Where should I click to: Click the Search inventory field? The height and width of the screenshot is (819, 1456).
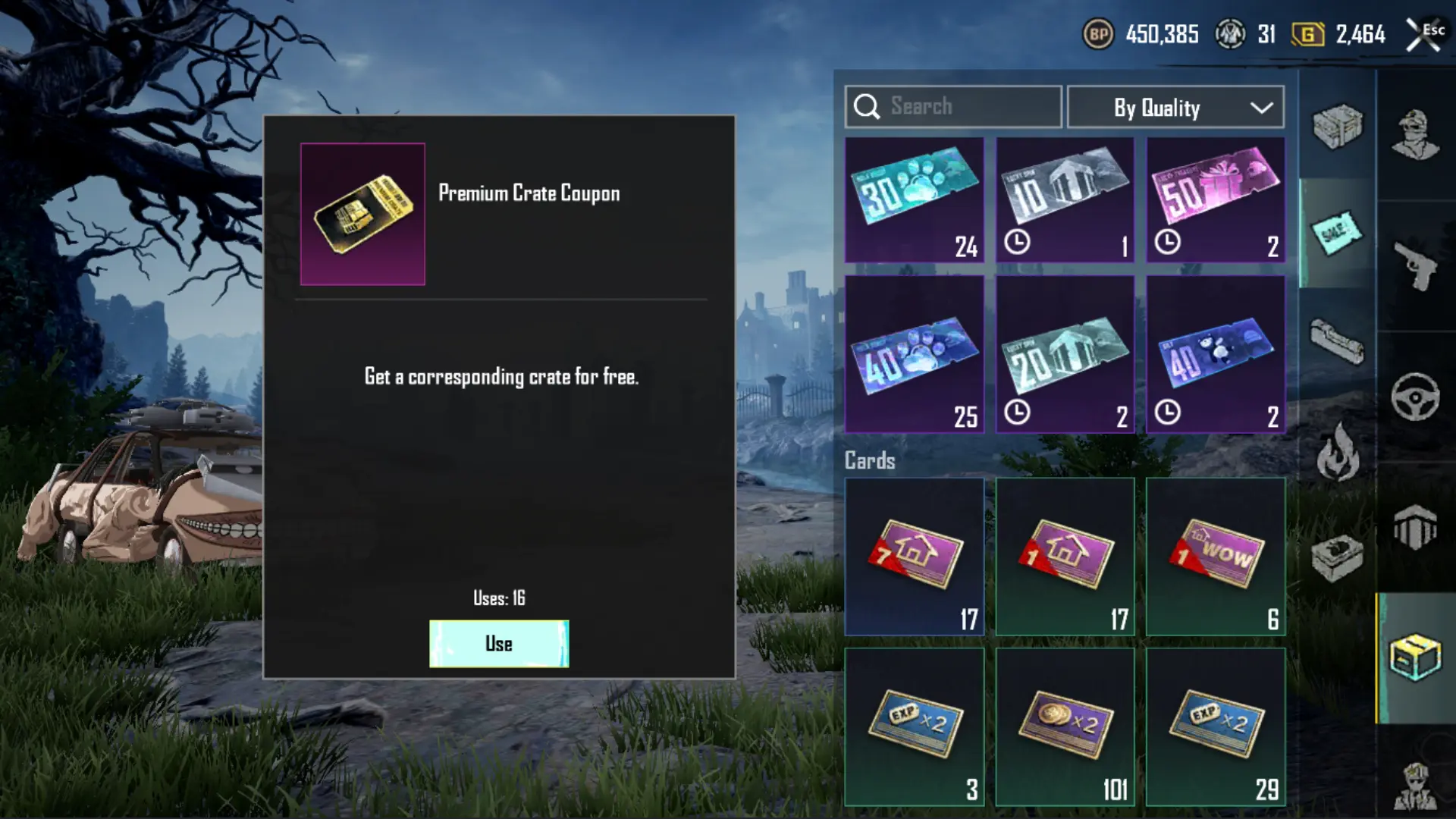[x=953, y=107]
